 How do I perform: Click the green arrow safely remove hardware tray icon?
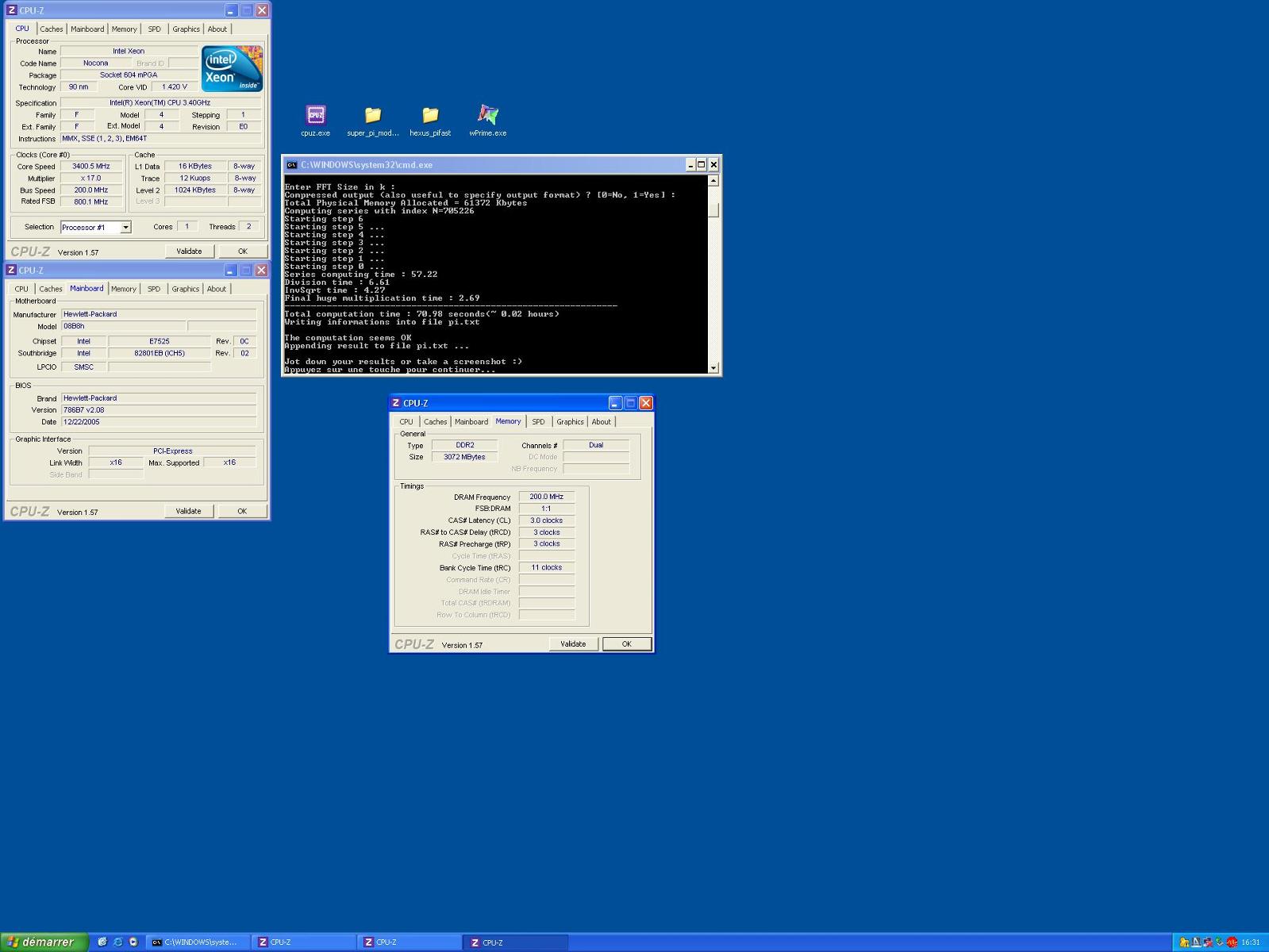[x=1220, y=942]
